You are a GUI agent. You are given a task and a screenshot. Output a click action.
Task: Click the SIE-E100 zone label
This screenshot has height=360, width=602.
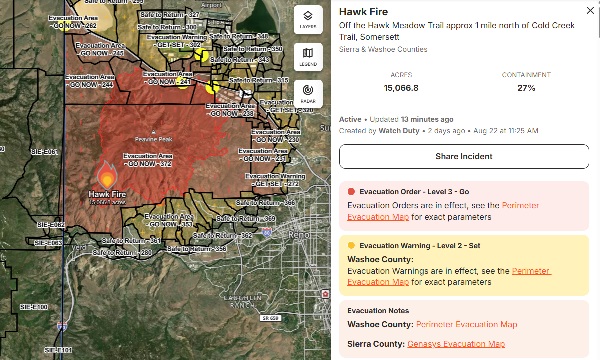click(34, 307)
